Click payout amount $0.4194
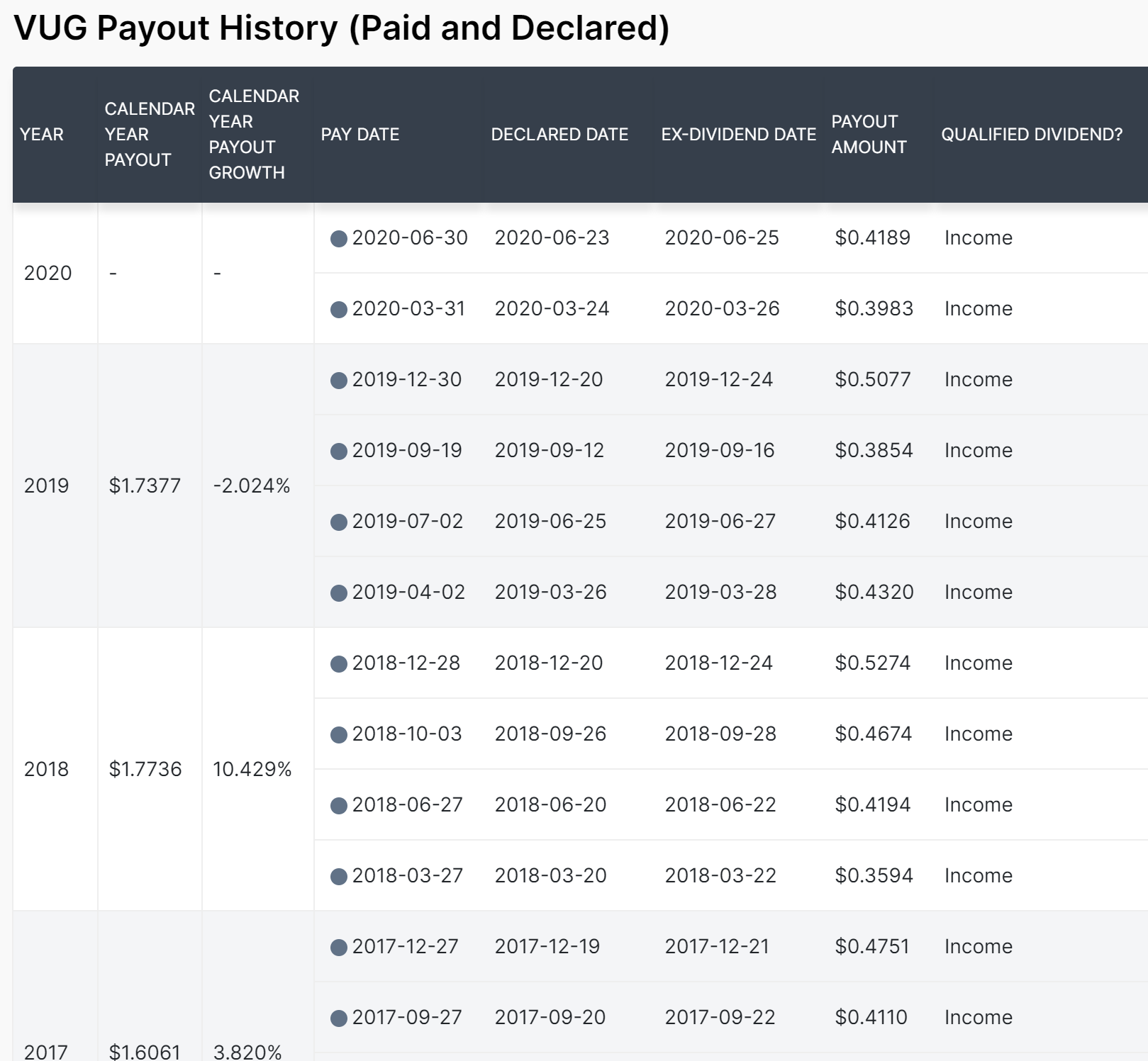Screen dimensions: 1148x1061 click(x=872, y=804)
